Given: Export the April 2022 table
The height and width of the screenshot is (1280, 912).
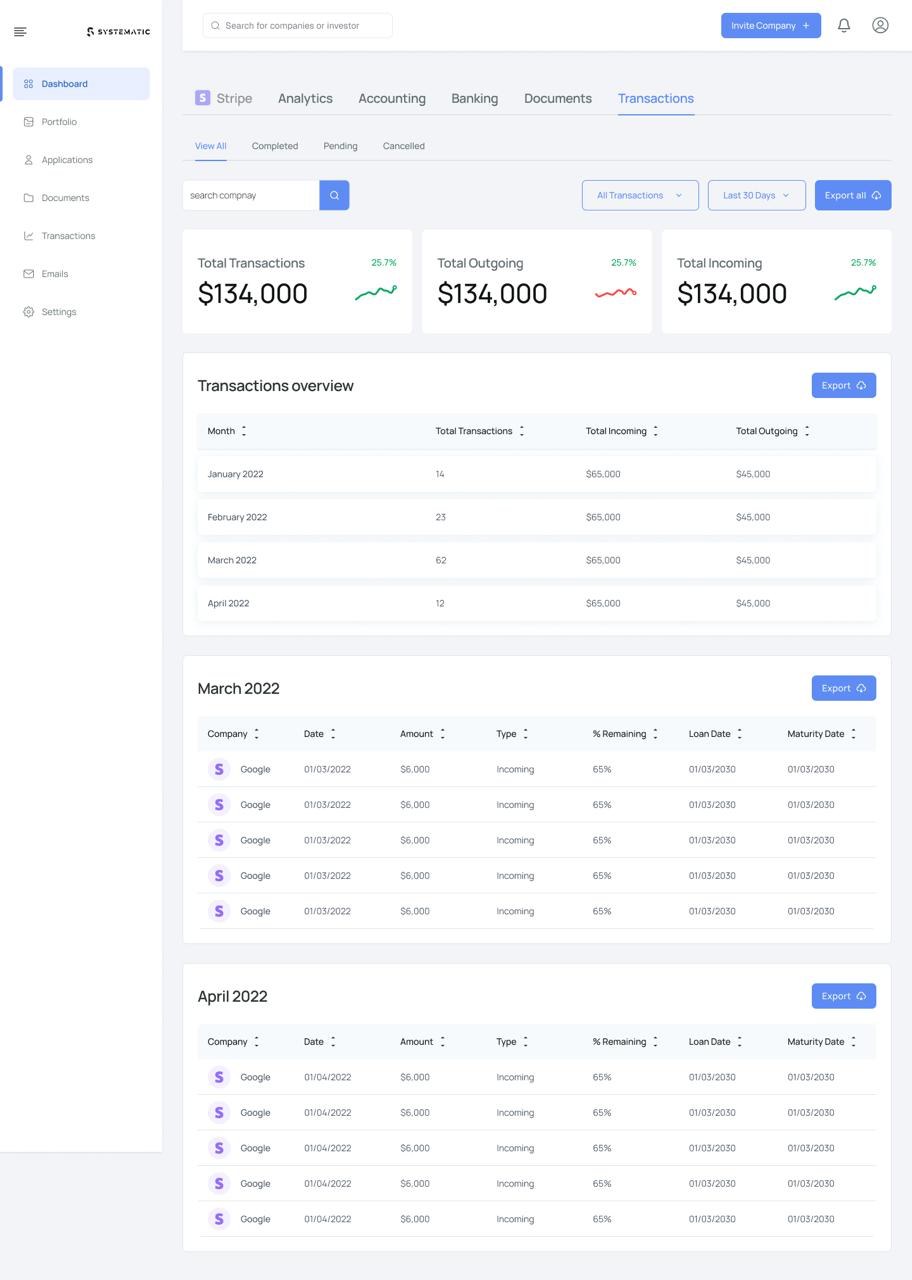Looking at the screenshot, I should 844,996.
